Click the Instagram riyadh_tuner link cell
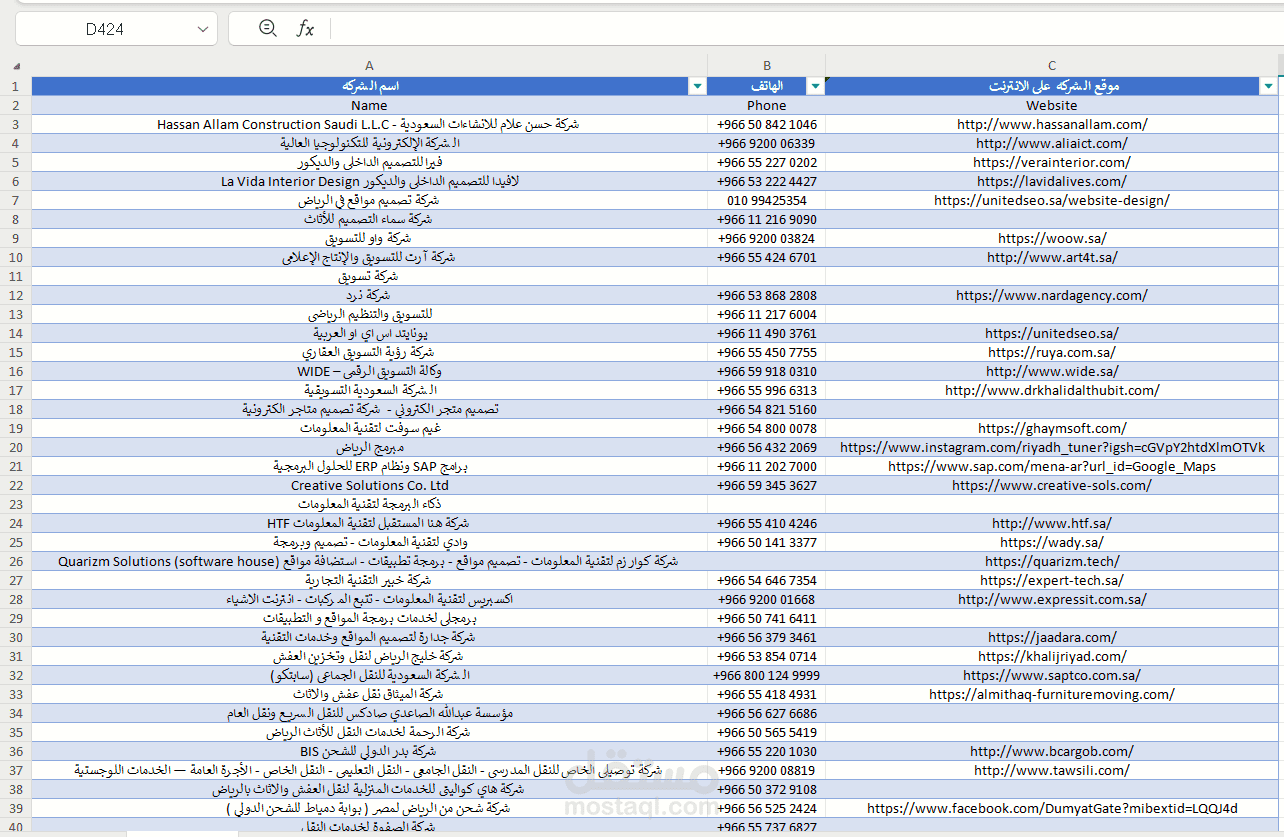 coord(1052,447)
